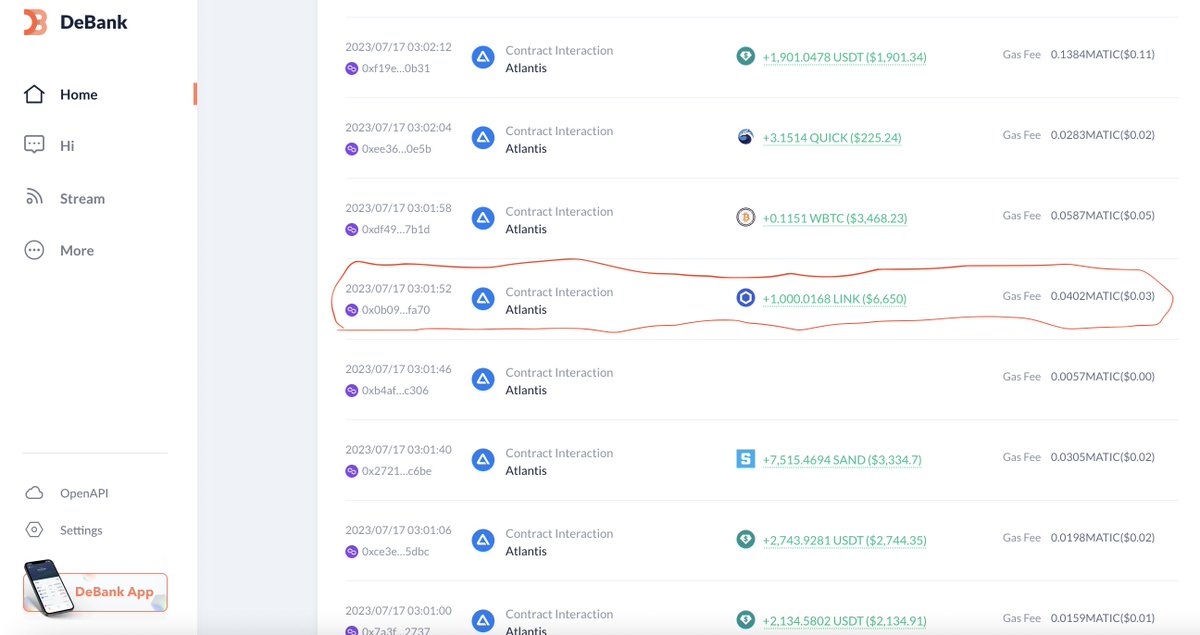The height and width of the screenshot is (635, 1200).
Task: Click gas fee 0.0402MATIC($0.03)
Action: point(1102,296)
